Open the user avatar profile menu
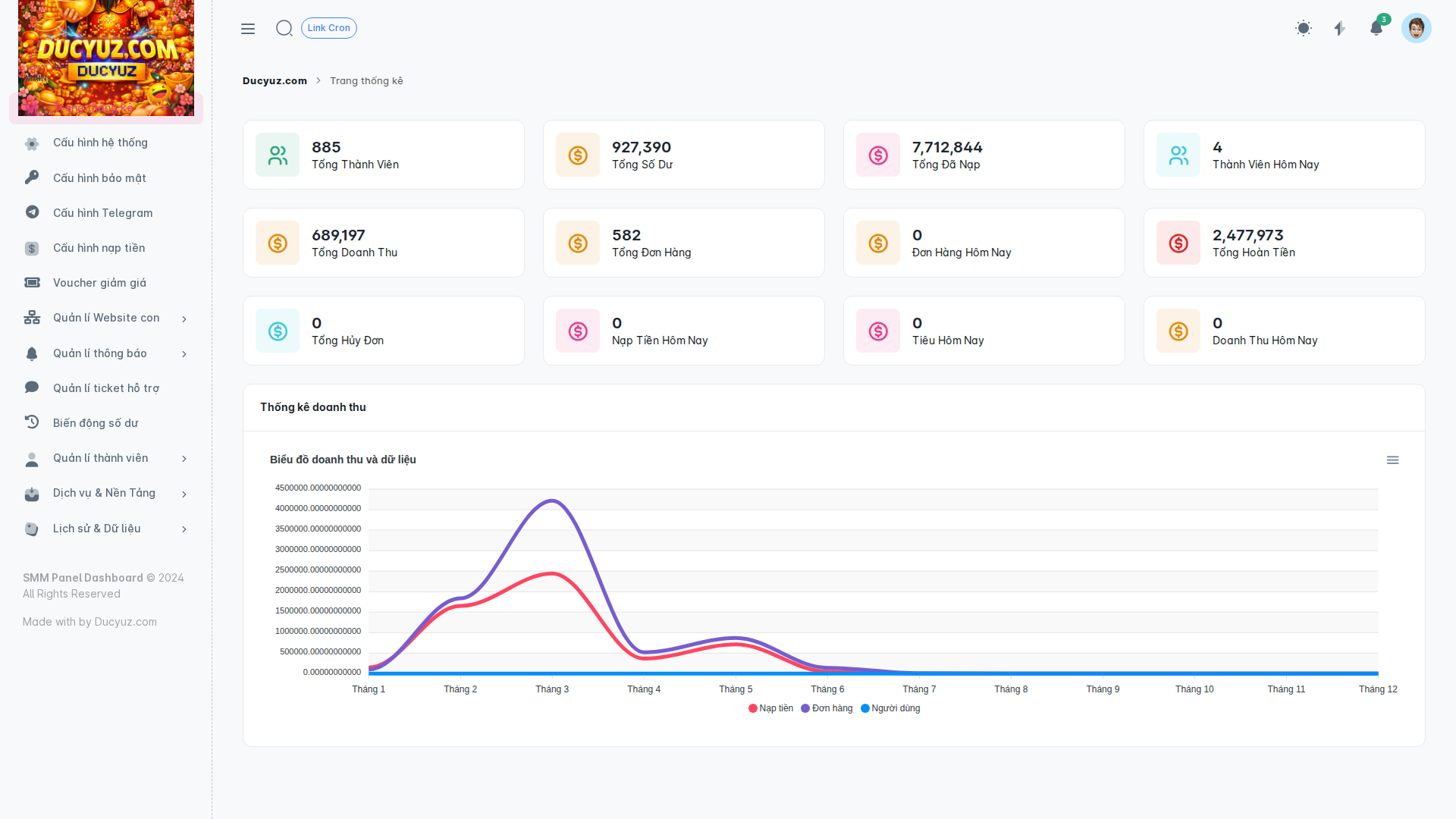Screen dimensions: 1456x819 click(1416, 28)
